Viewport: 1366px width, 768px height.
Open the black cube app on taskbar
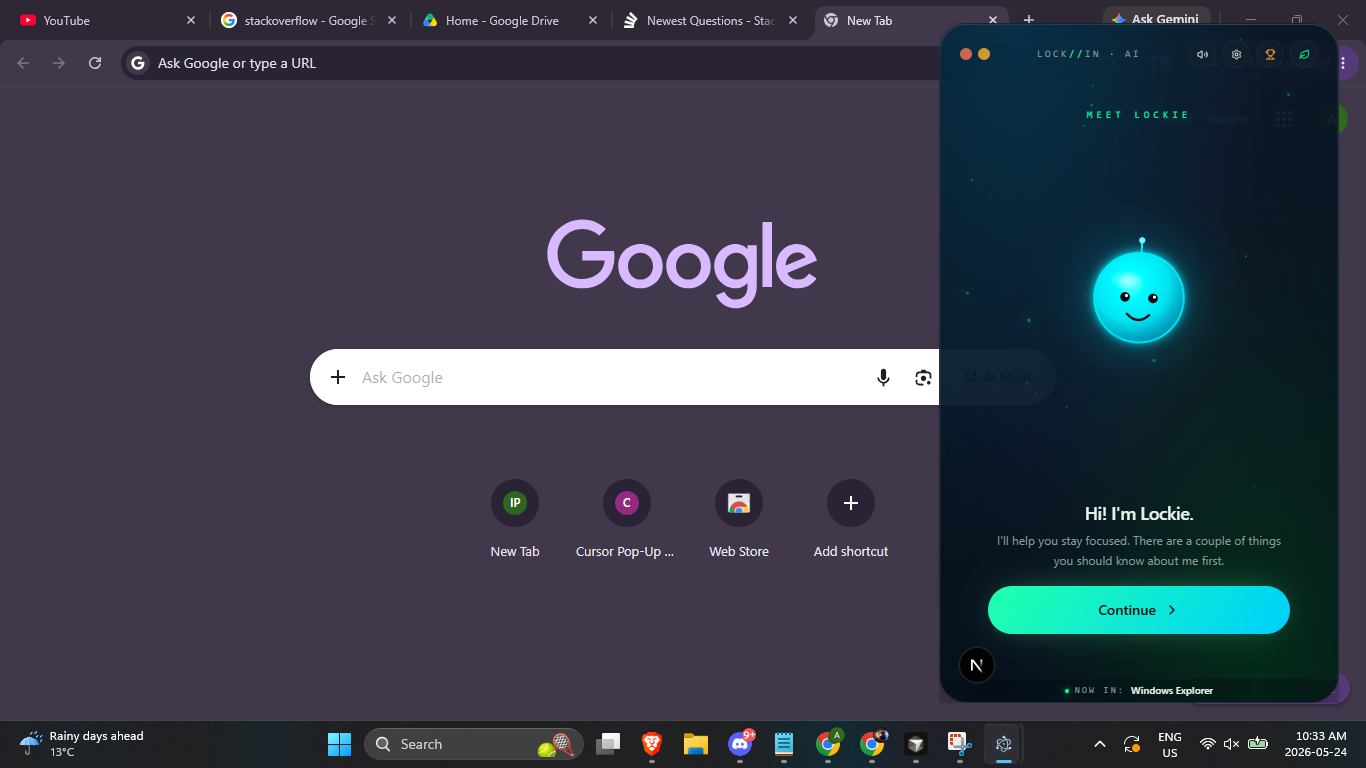pyautogui.click(x=916, y=744)
